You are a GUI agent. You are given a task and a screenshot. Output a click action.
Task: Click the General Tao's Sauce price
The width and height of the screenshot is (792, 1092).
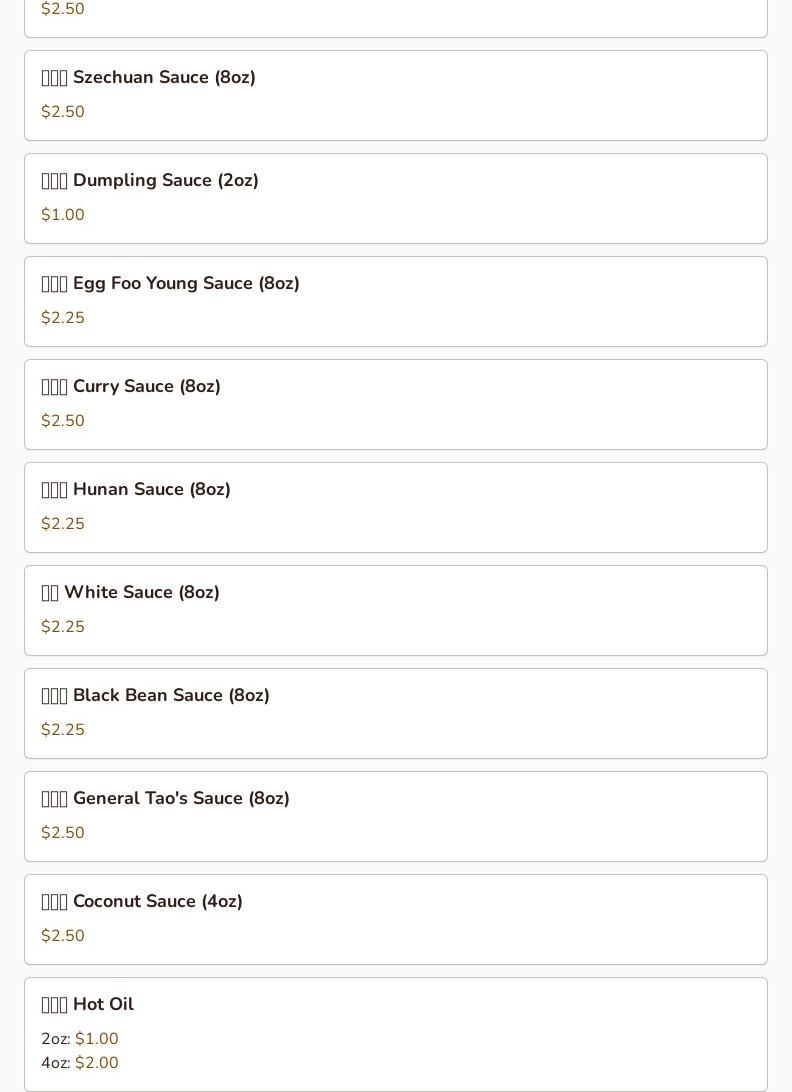click(63, 833)
